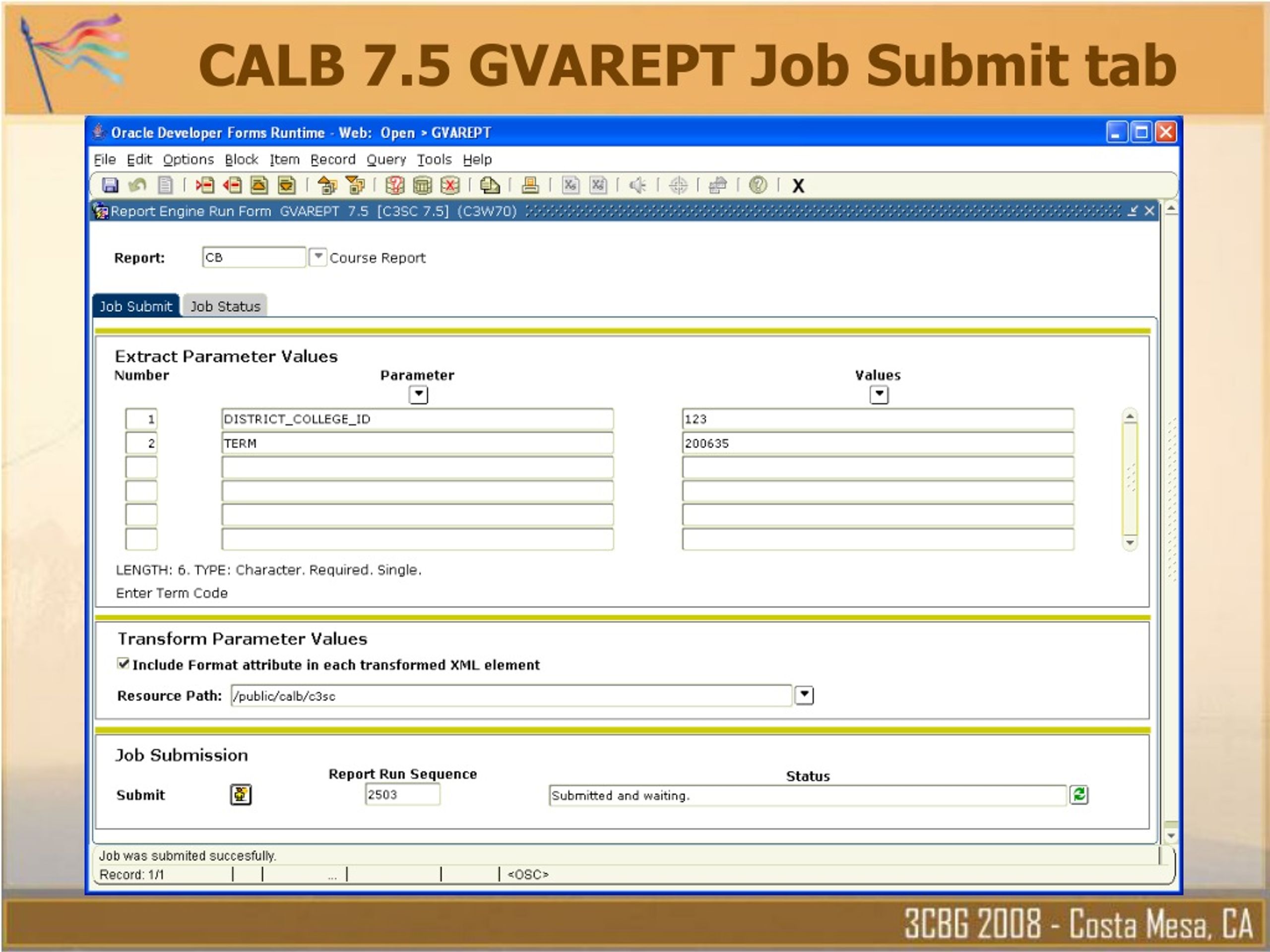The width and height of the screenshot is (1270, 952).
Task: Click the 'Course Report' description text
Action: click(x=378, y=258)
